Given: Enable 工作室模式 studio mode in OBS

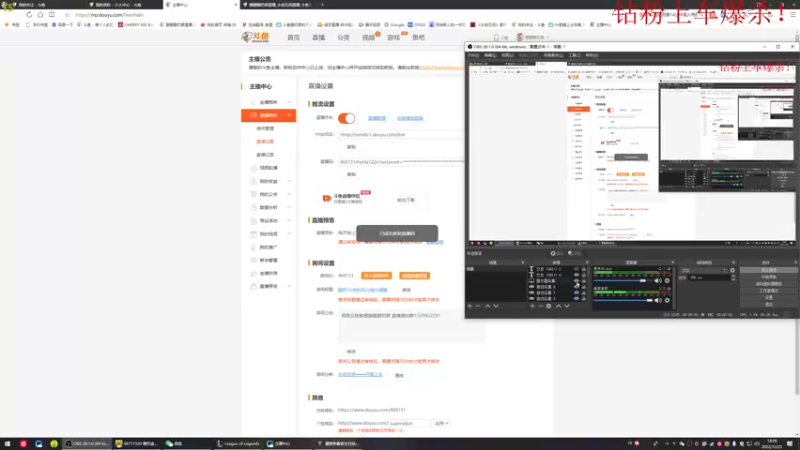Looking at the screenshot, I should [x=768, y=290].
